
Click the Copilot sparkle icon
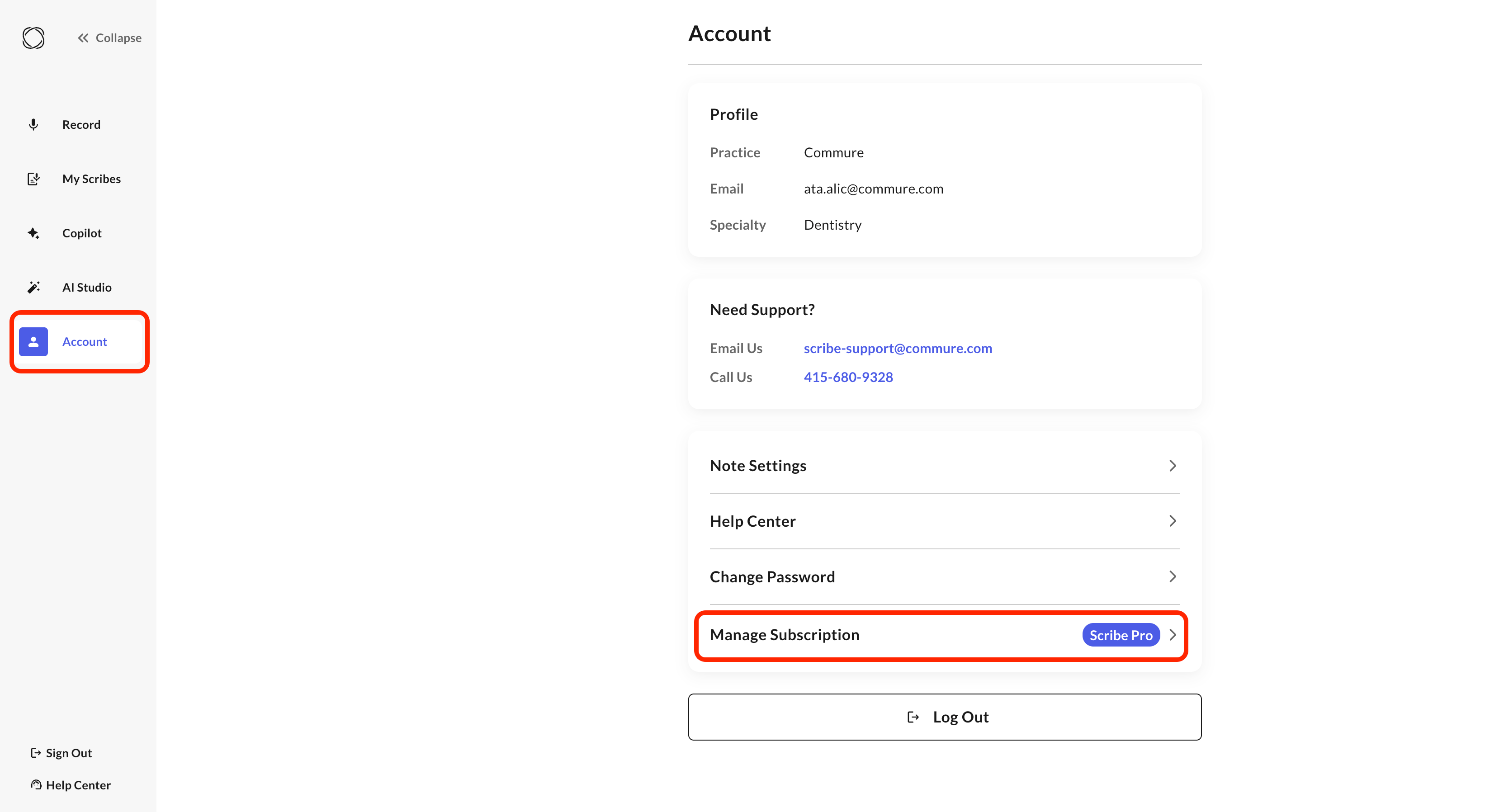click(x=33, y=233)
